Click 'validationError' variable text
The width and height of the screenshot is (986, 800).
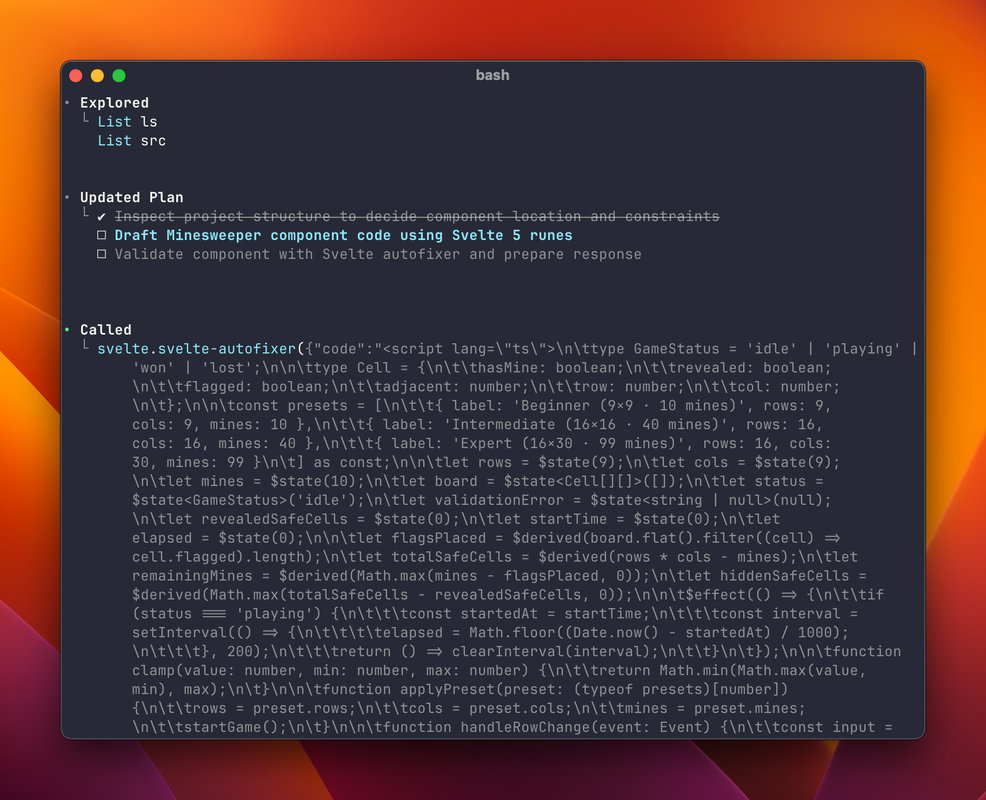(499, 500)
